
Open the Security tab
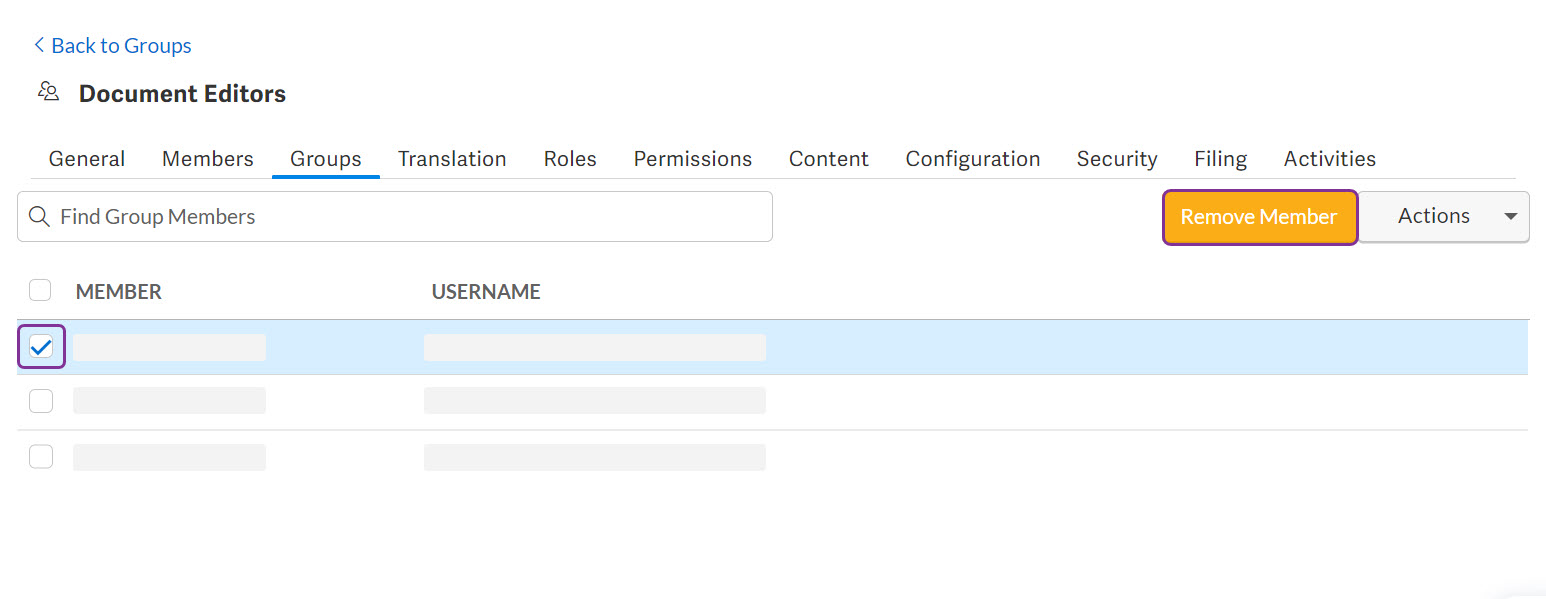(x=1117, y=158)
